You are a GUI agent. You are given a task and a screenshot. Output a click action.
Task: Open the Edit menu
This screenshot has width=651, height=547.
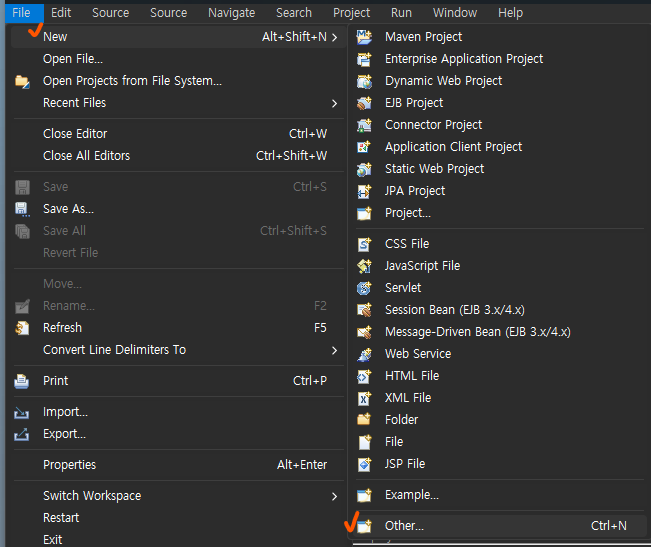click(x=61, y=13)
